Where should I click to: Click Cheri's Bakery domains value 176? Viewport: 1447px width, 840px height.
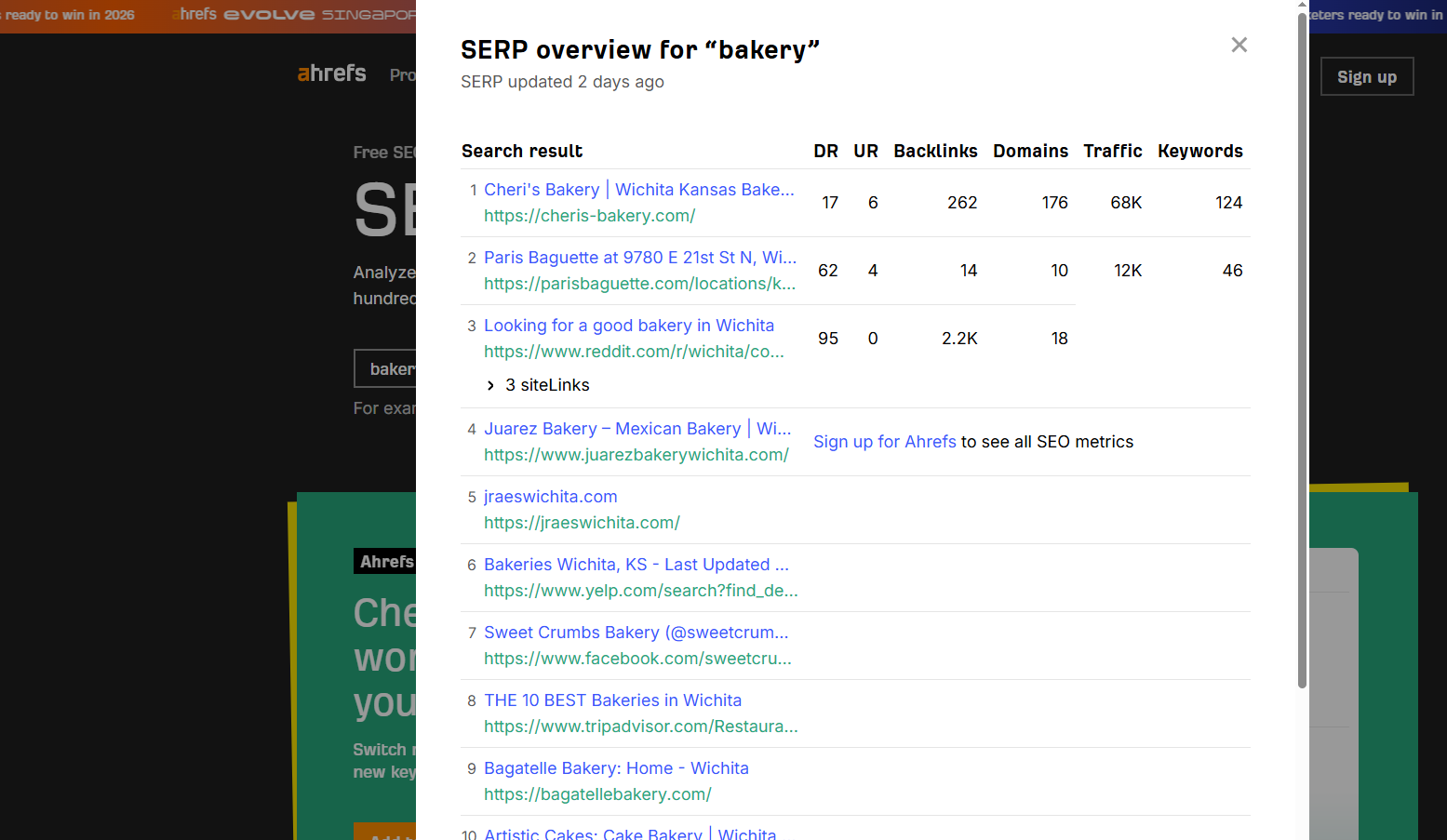pyautogui.click(x=1054, y=203)
